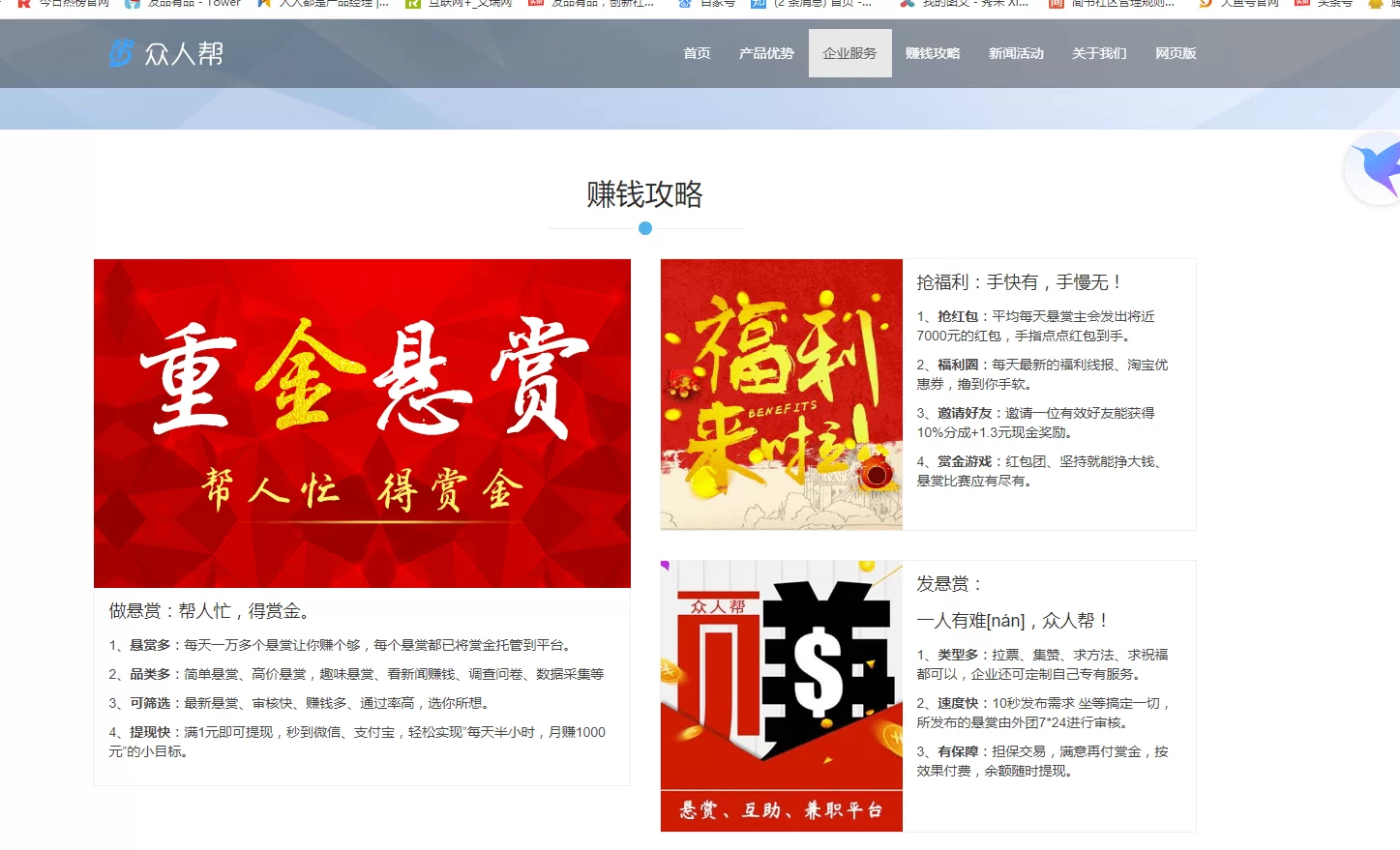Click the 速度快 item under 发悬赏
This screenshot has height=850, width=1400.
[x=958, y=703]
